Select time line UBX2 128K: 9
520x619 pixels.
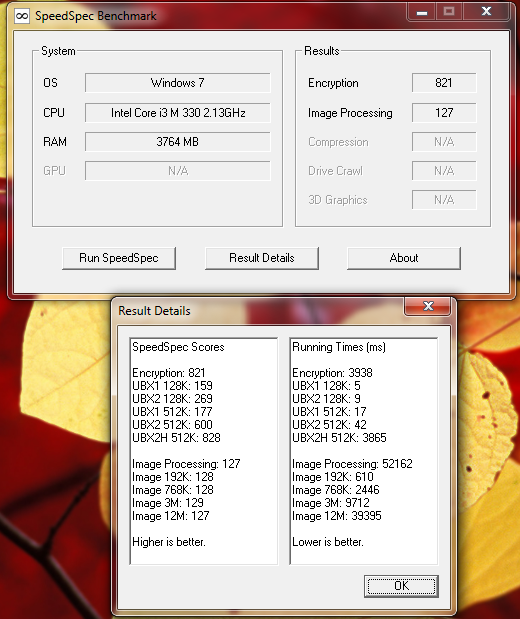[x=326, y=399]
